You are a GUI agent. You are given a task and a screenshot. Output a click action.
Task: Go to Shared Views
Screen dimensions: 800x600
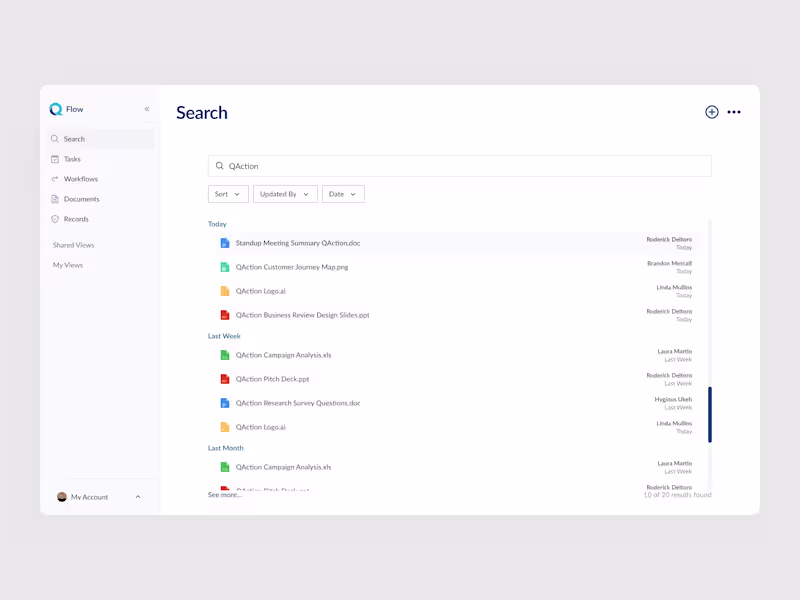pos(72,244)
